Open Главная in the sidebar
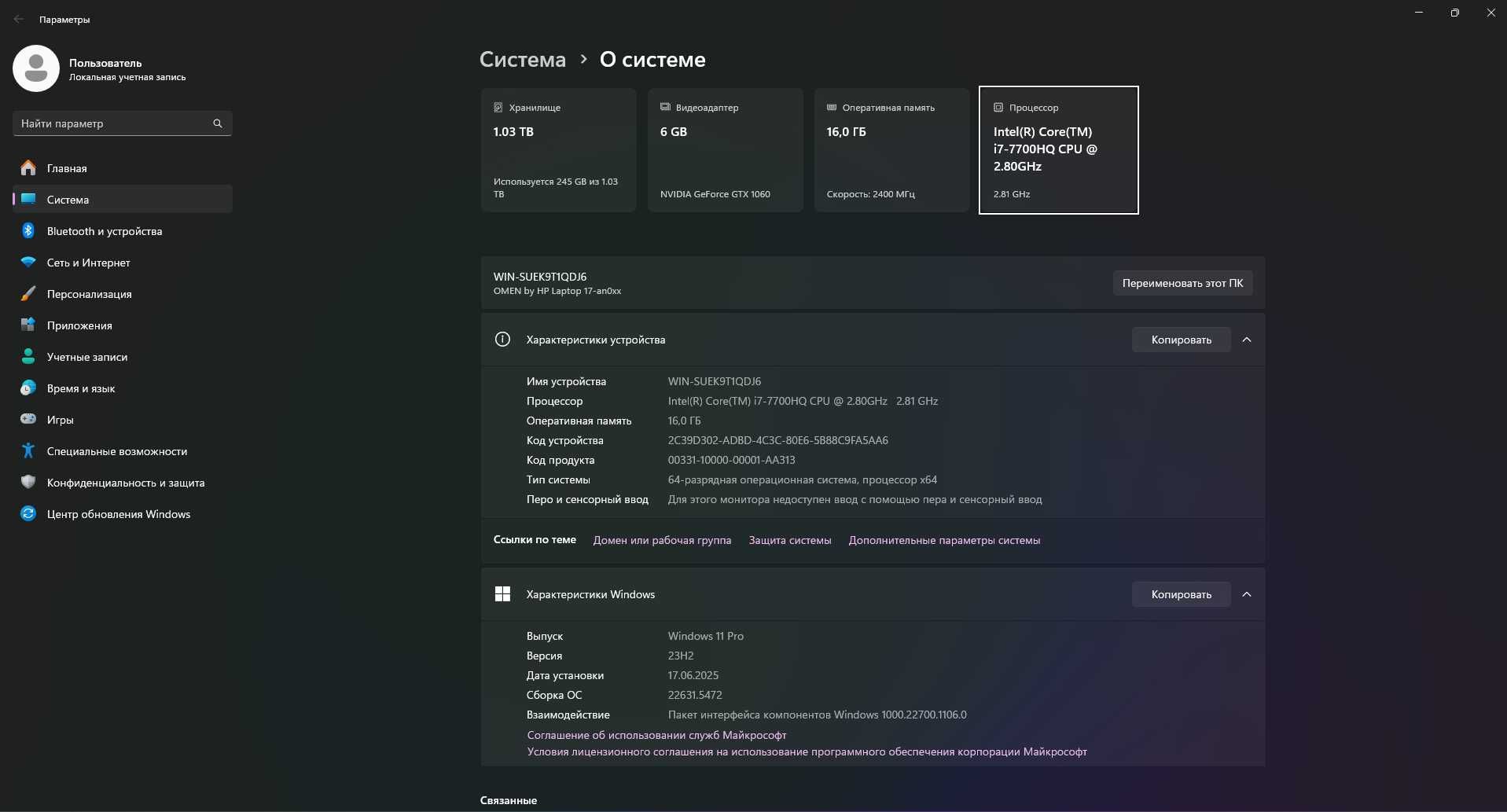The width and height of the screenshot is (1507, 812). tap(123, 167)
